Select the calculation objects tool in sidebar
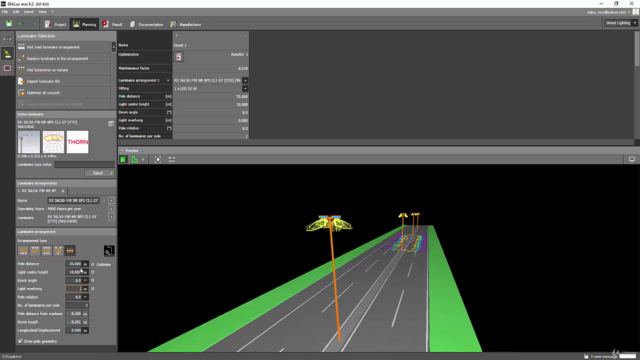Screen dimensions: 640x360 7,68
